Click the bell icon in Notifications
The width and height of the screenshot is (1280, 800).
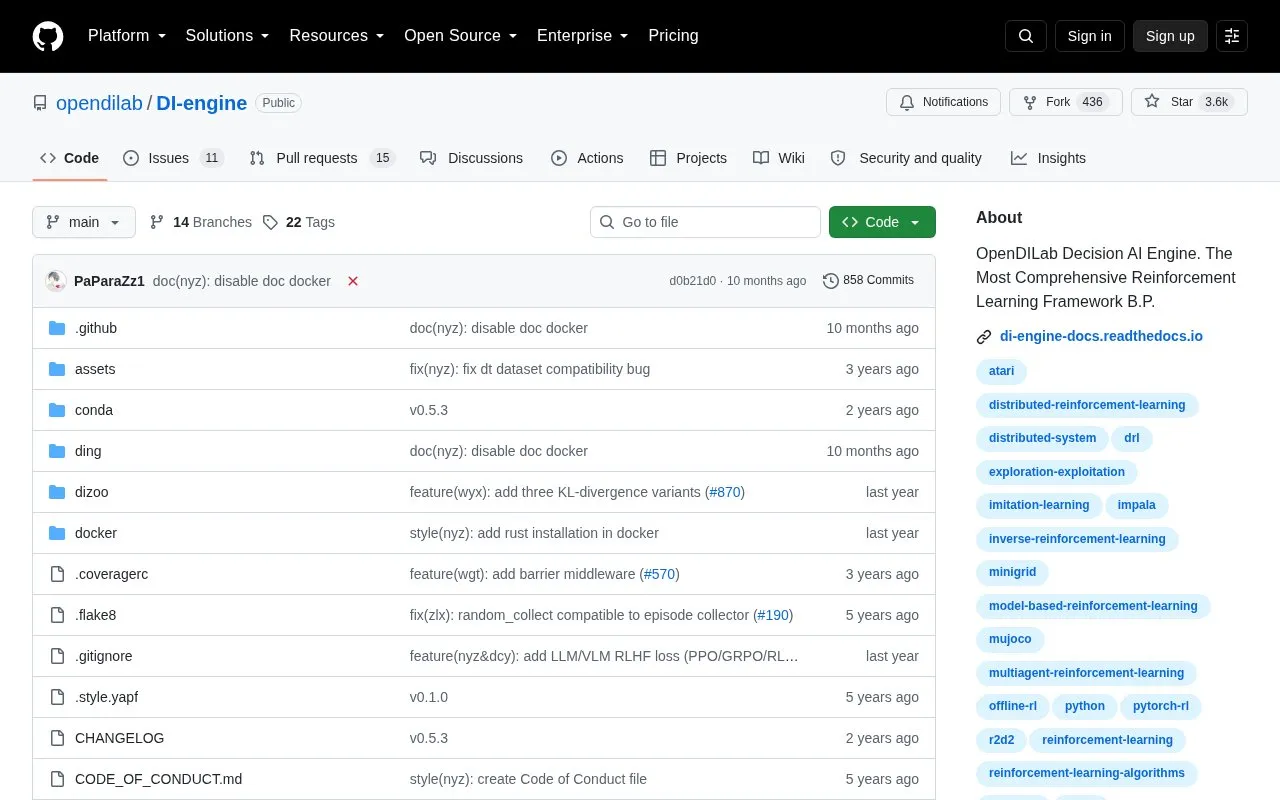point(907,102)
